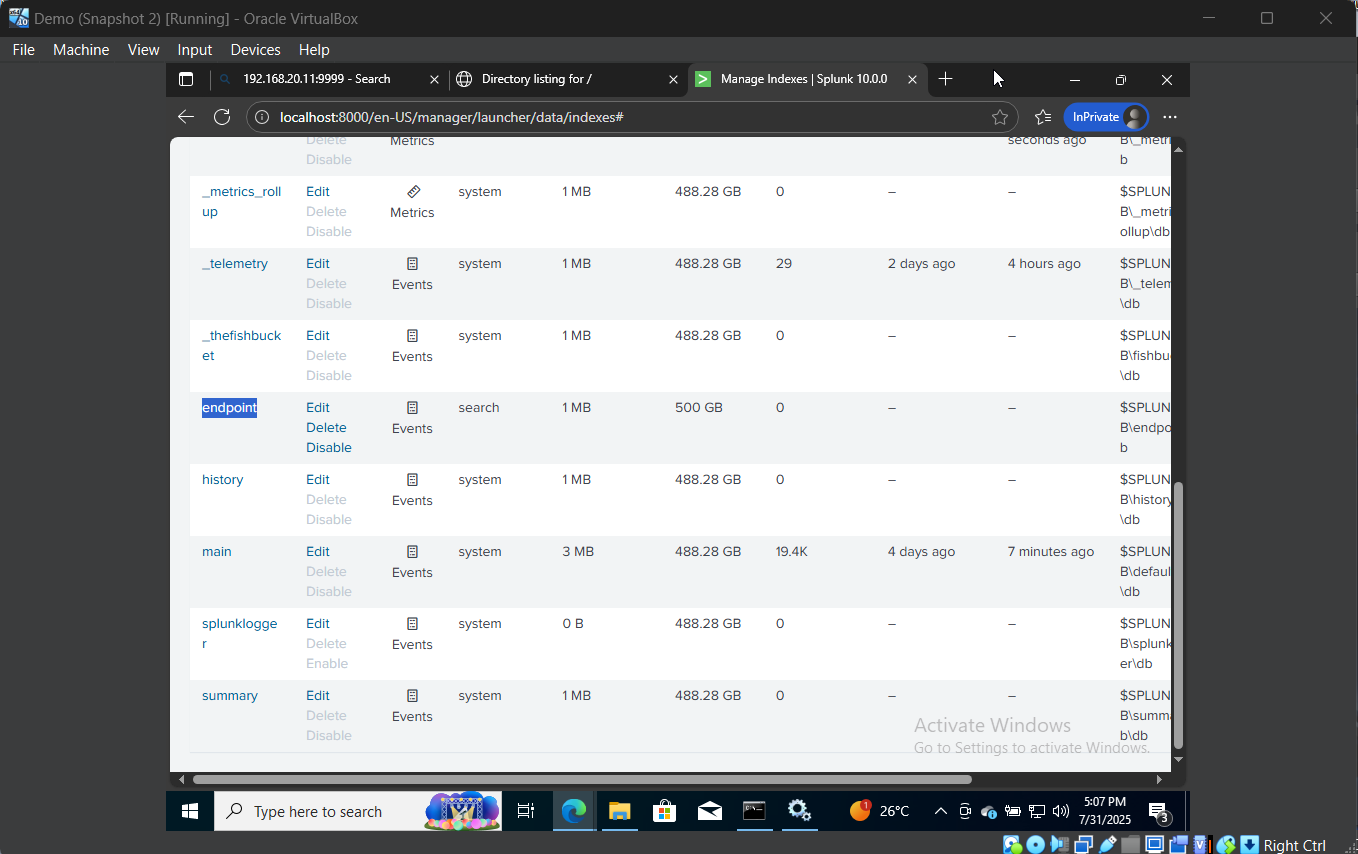The image size is (1358, 854).
Task: Open a new browser tab with plus icon
Action: pyautogui.click(x=945, y=79)
